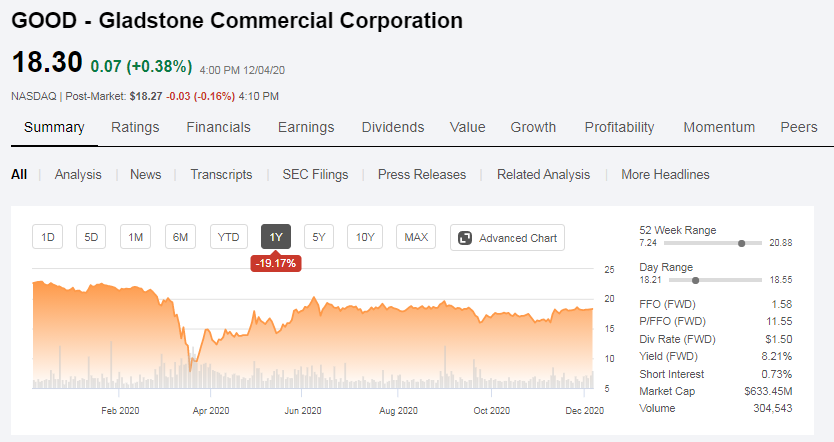The width and height of the screenshot is (834, 442).
Task: Open the Ratings tab
Action: point(135,127)
